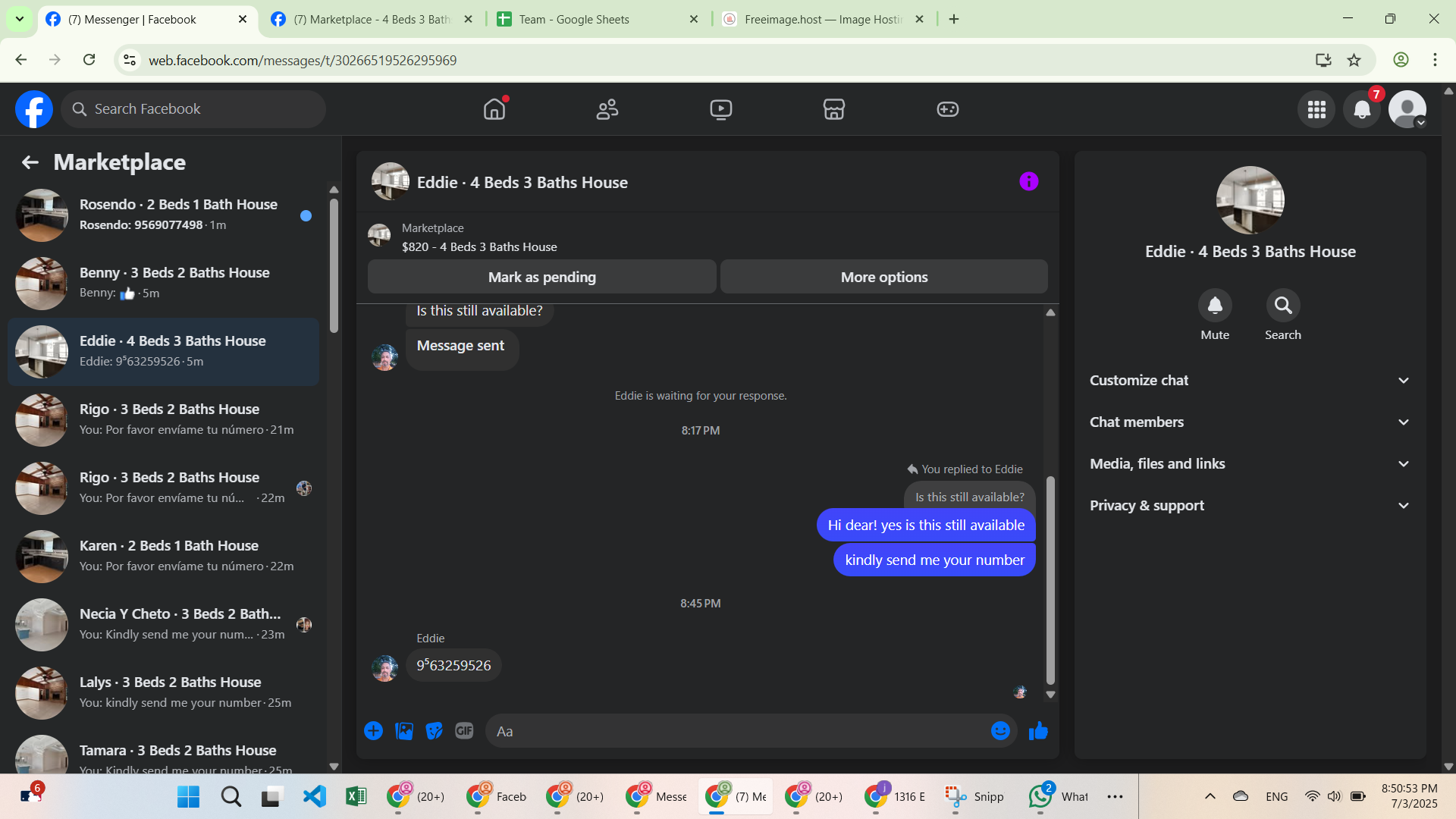The height and width of the screenshot is (819, 1456).
Task: Open the notifications bell icon
Action: coord(1362,109)
